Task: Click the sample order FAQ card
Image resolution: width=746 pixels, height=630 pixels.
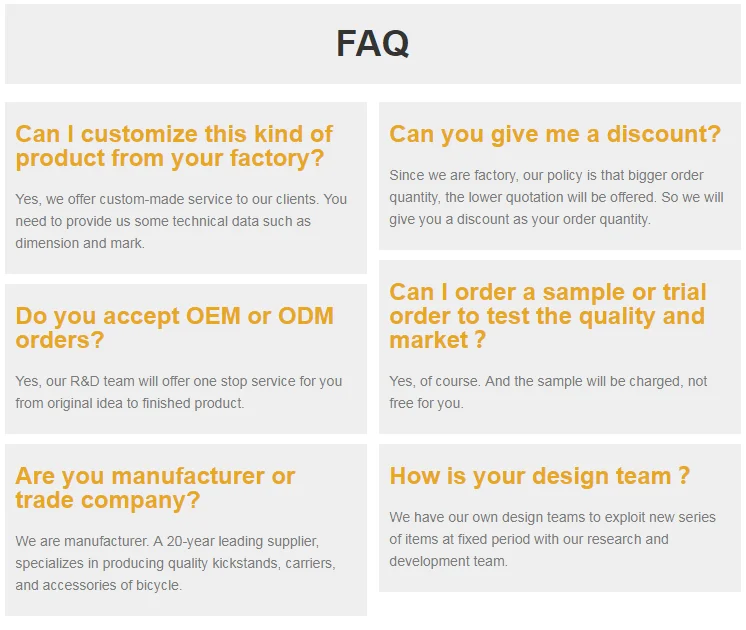Action: (x=560, y=347)
